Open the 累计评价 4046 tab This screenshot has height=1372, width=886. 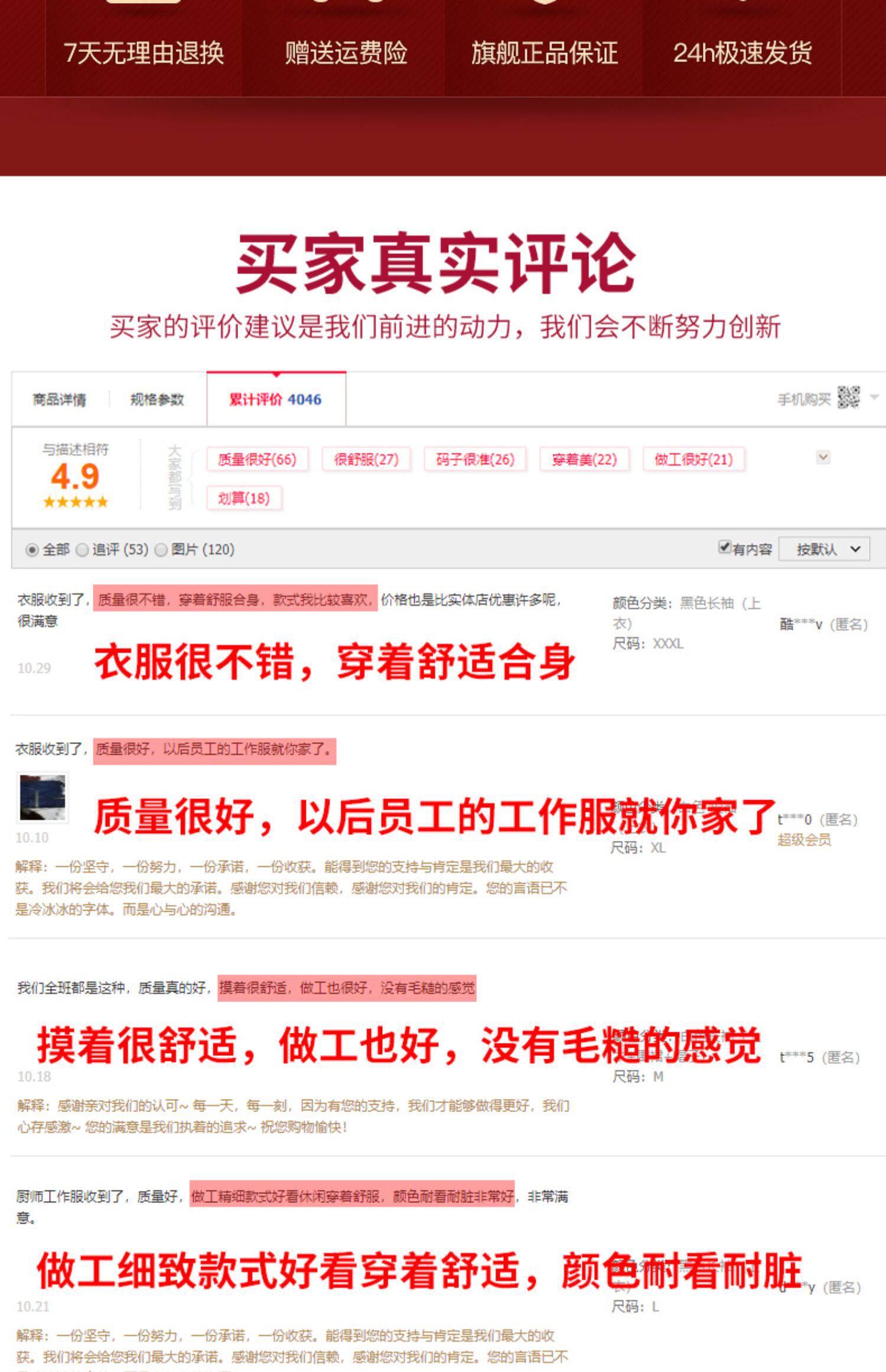[x=276, y=399]
